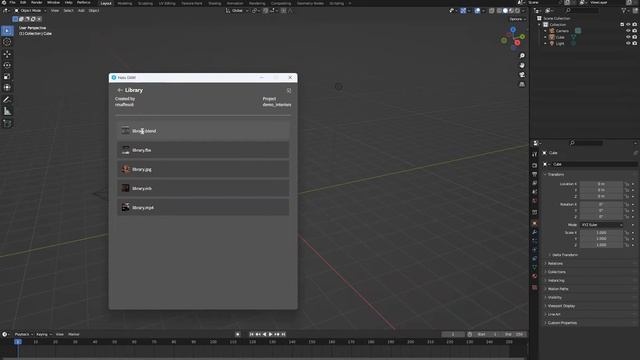Expand the Collections panel
Screen dimensions: 640x360
click(556, 272)
